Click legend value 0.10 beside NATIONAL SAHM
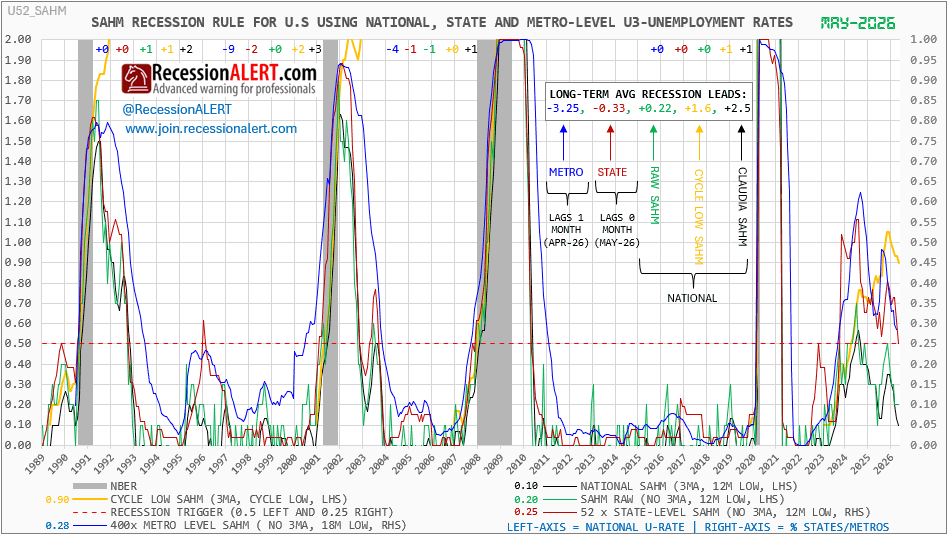Viewport: 948px width, 535px height. 526,486
